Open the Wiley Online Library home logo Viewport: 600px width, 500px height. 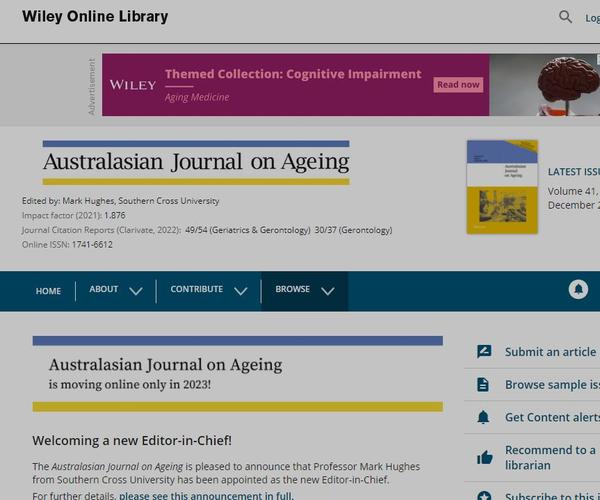95,16
